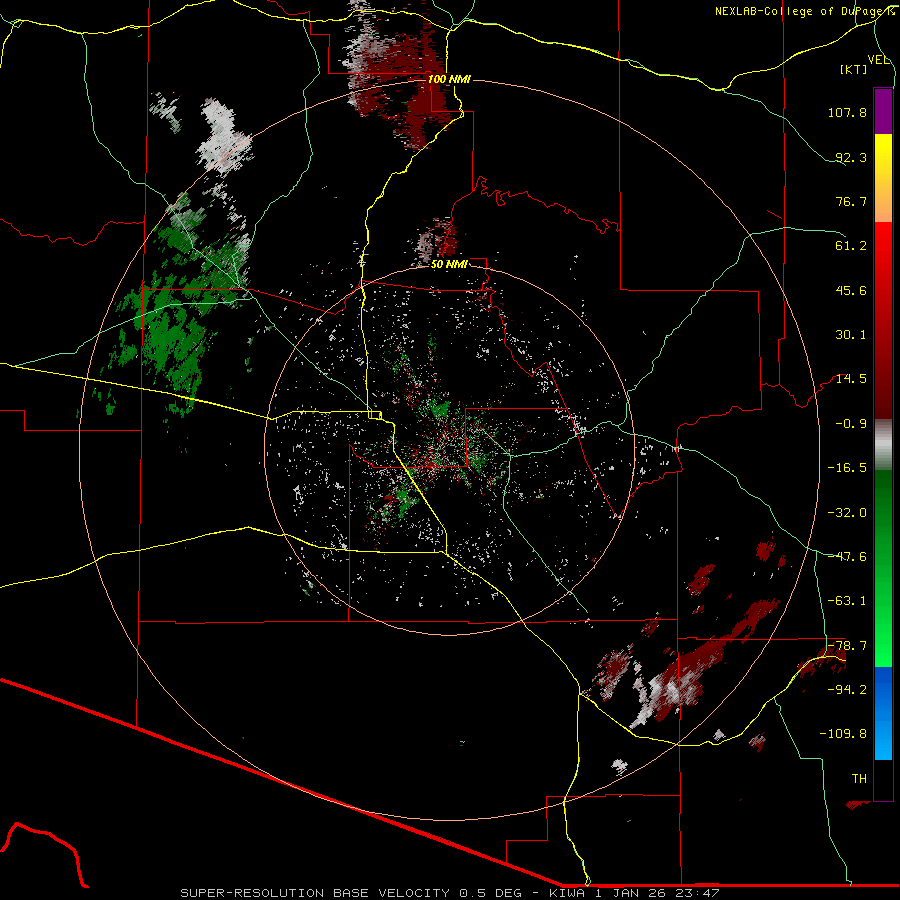Screen dimensions: 900x900
Task: Click the 107.8 legend value
Action: click(847, 112)
